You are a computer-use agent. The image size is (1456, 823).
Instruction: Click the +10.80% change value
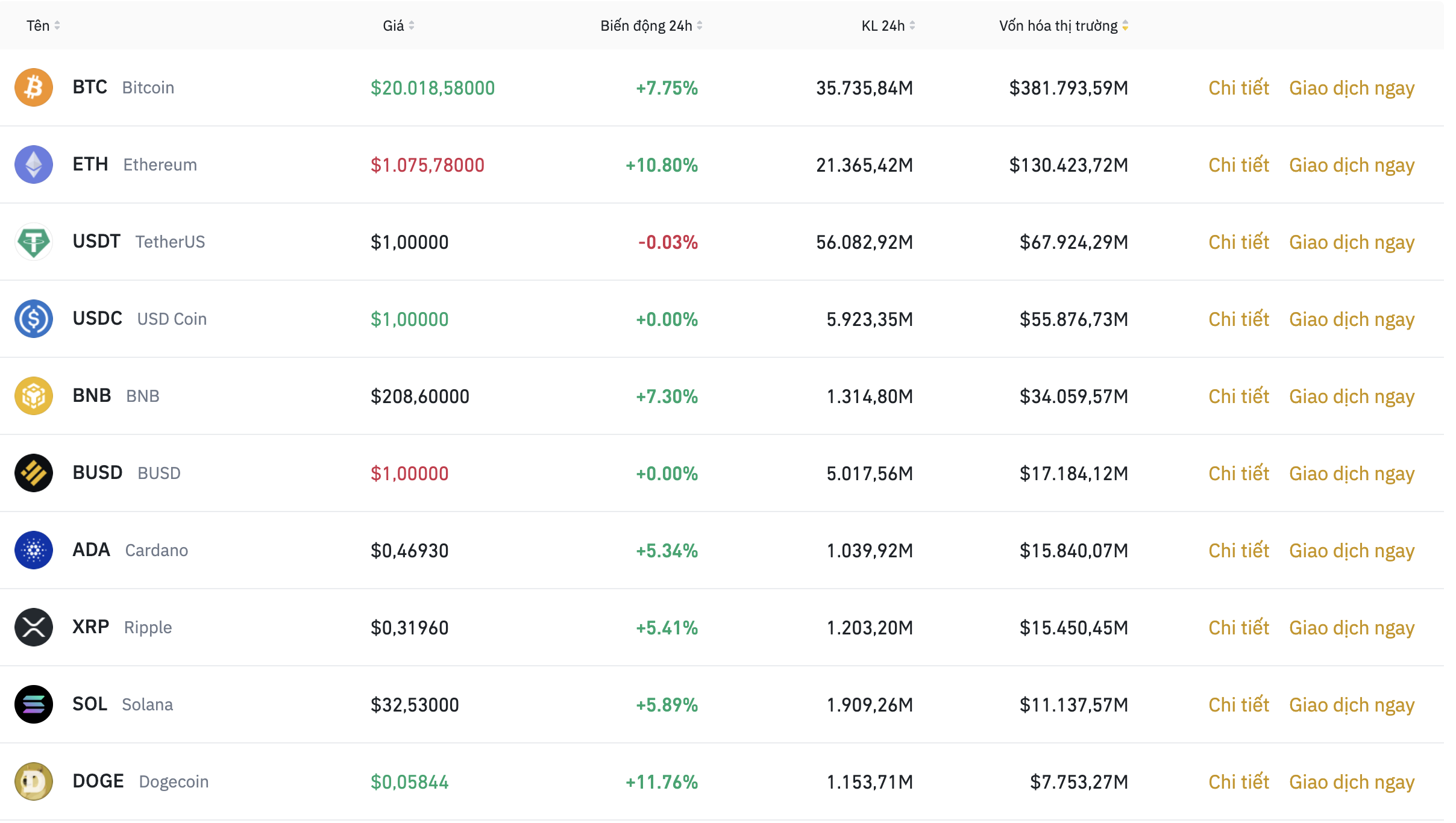[661, 165]
